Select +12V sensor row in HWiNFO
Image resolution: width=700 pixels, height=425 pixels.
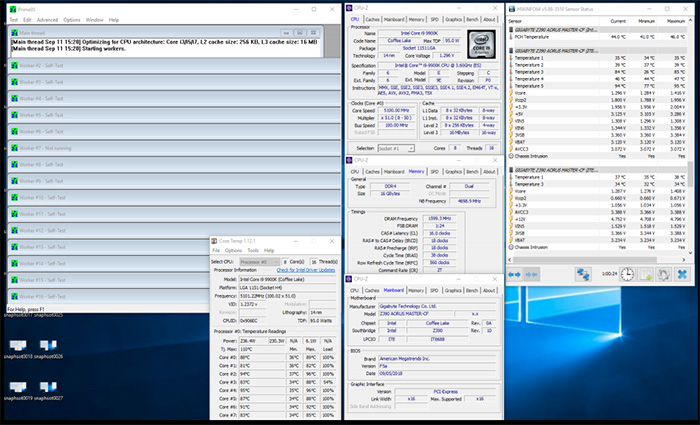click(597, 219)
